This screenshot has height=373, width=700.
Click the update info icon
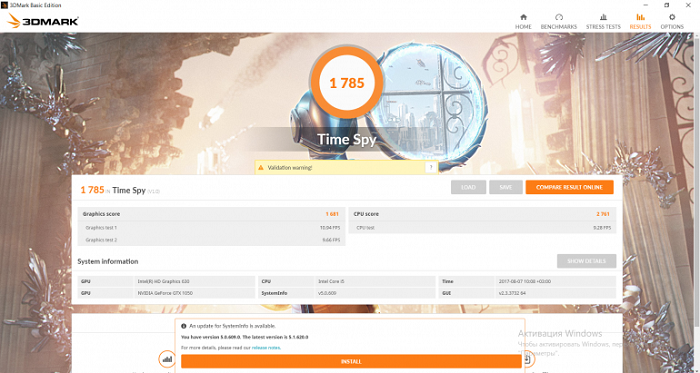[x=183, y=326]
